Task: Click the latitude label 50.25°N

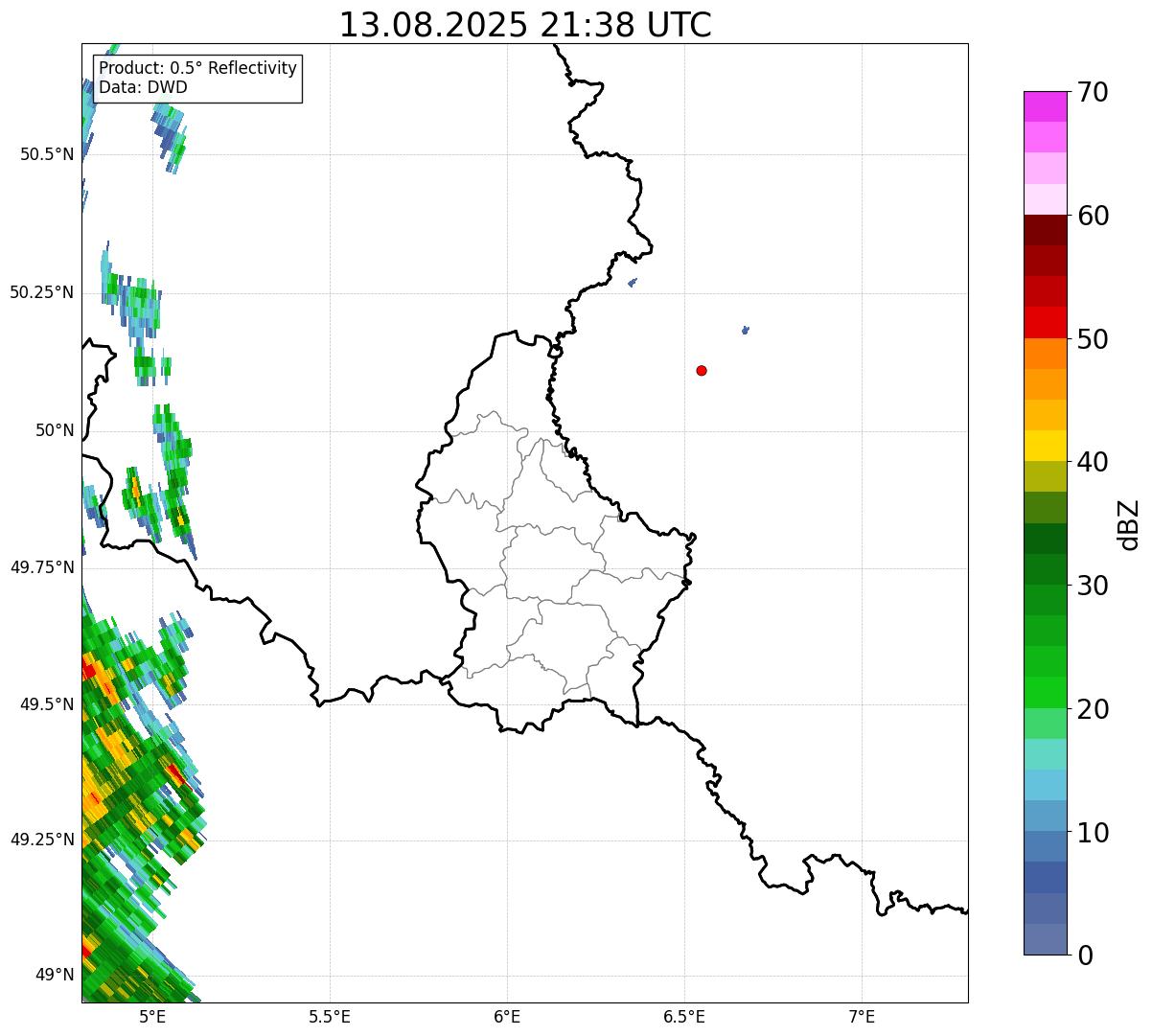Action: click(x=41, y=292)
